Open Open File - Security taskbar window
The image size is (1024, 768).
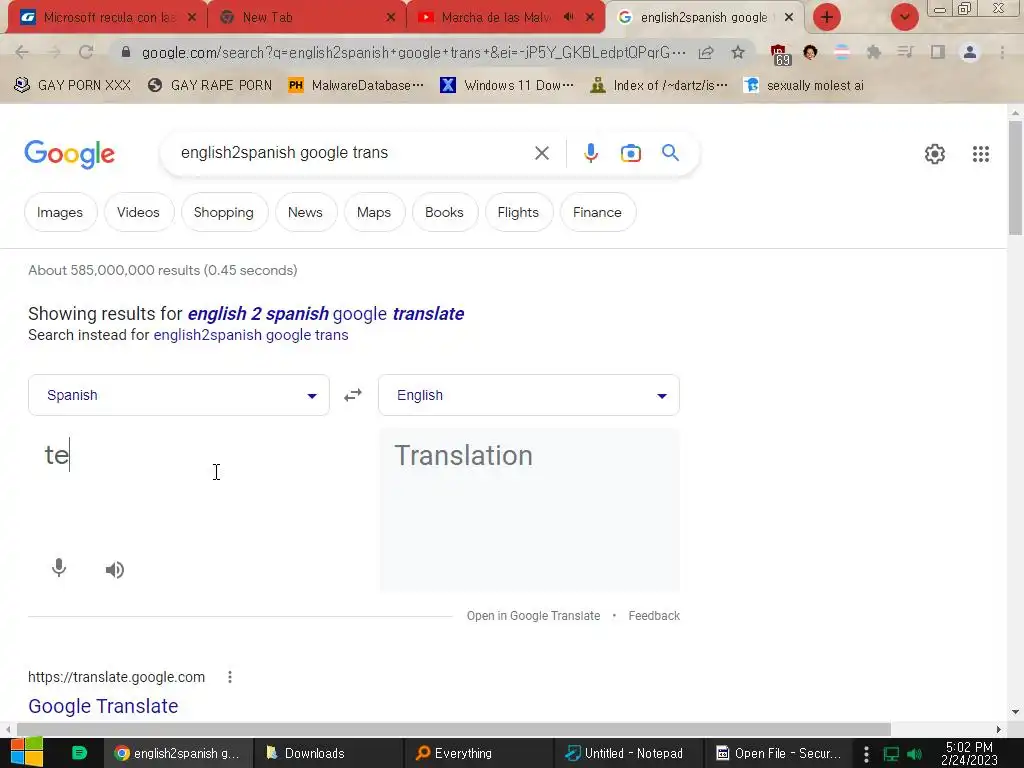tap(778, 753)
